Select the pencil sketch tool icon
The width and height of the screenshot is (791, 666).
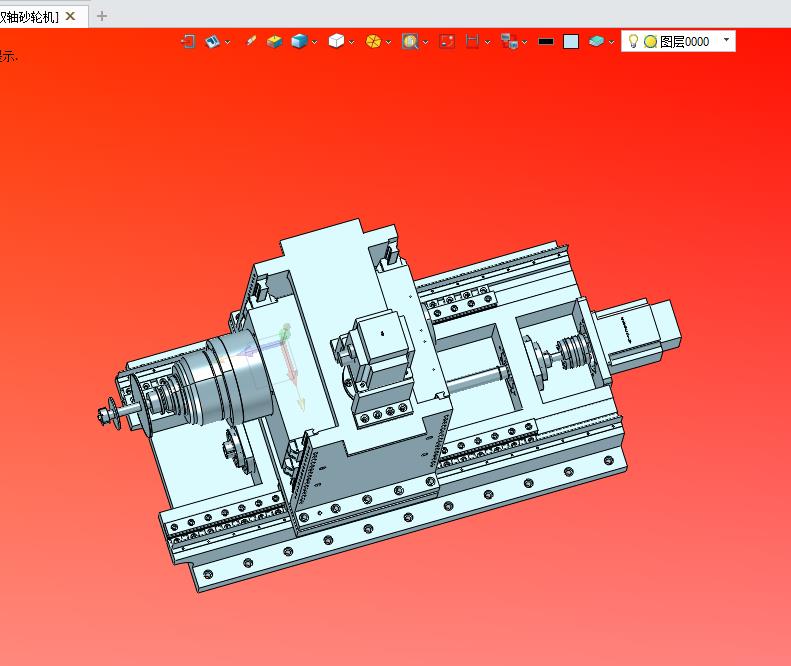tap(251, 41)
